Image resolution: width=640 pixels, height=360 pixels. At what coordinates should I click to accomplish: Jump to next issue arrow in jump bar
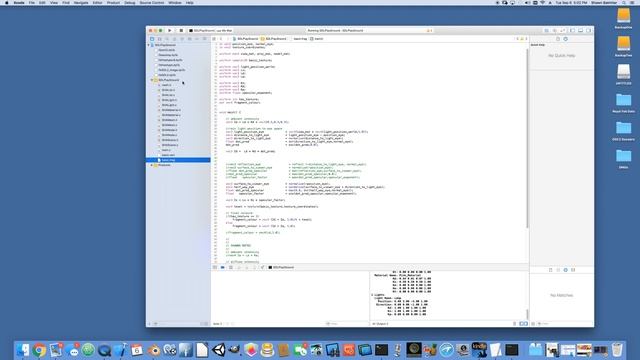coord(527,39)
